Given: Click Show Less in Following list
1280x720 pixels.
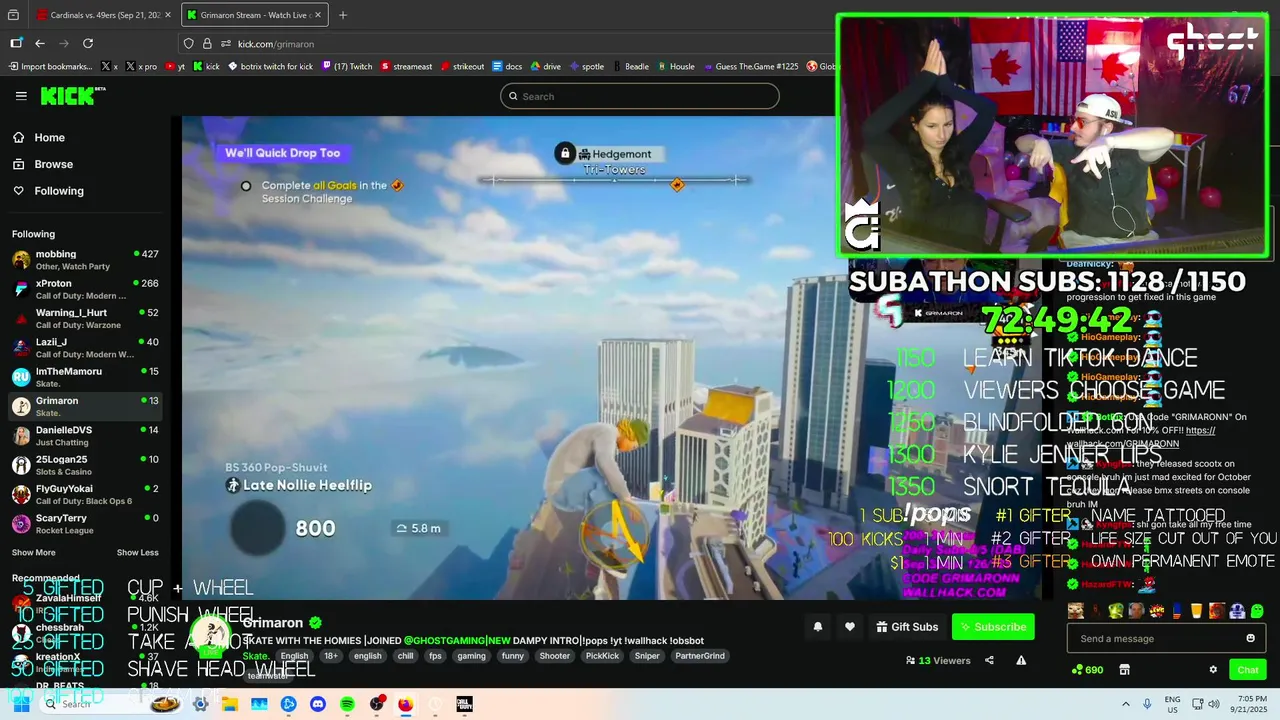Looking at the screenshot, I should 137,552.
